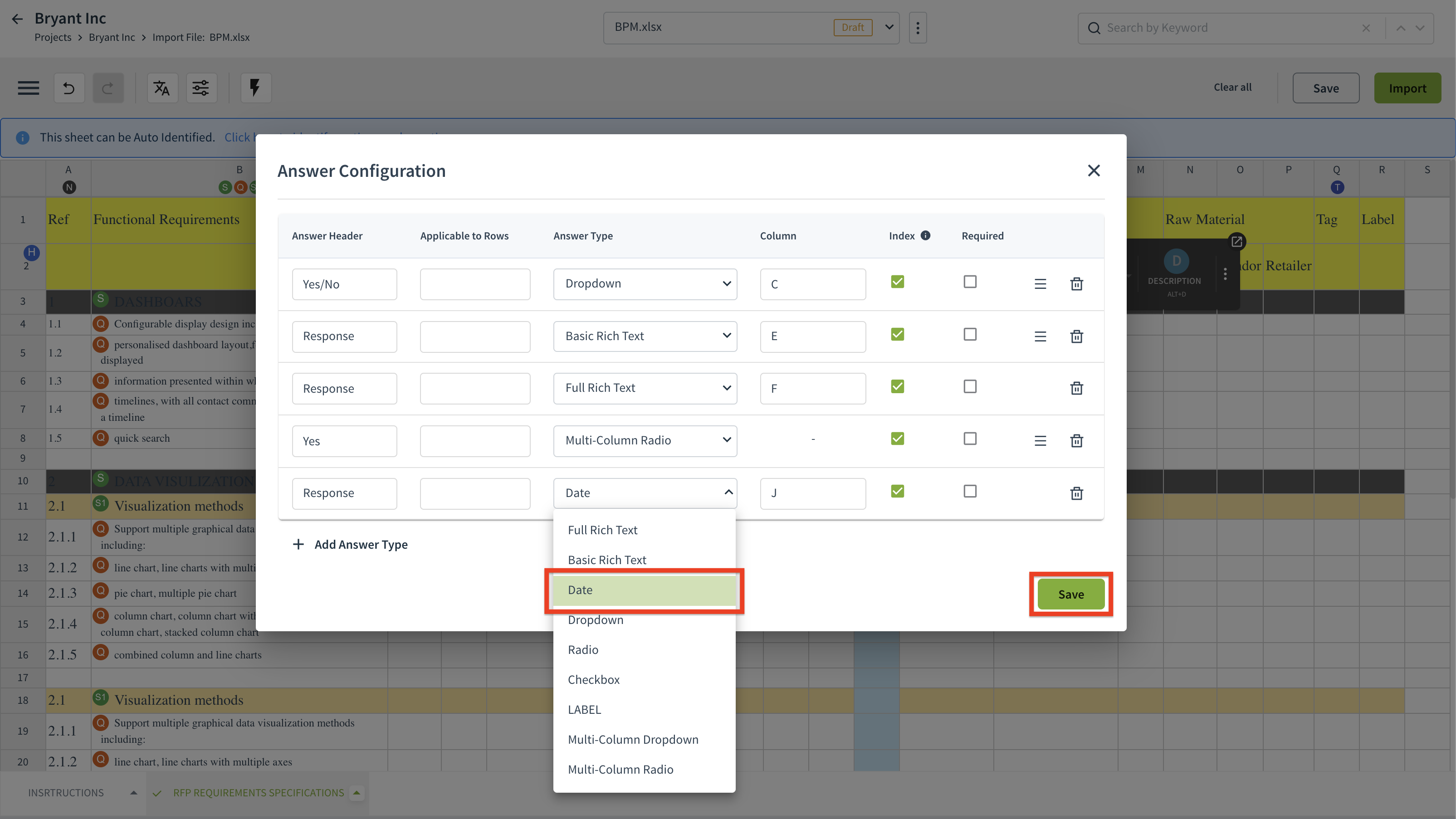Choose Multi-Column Dropdown from the list
This screenshot has width=1456, height=819.
click(x=633, y=739)
